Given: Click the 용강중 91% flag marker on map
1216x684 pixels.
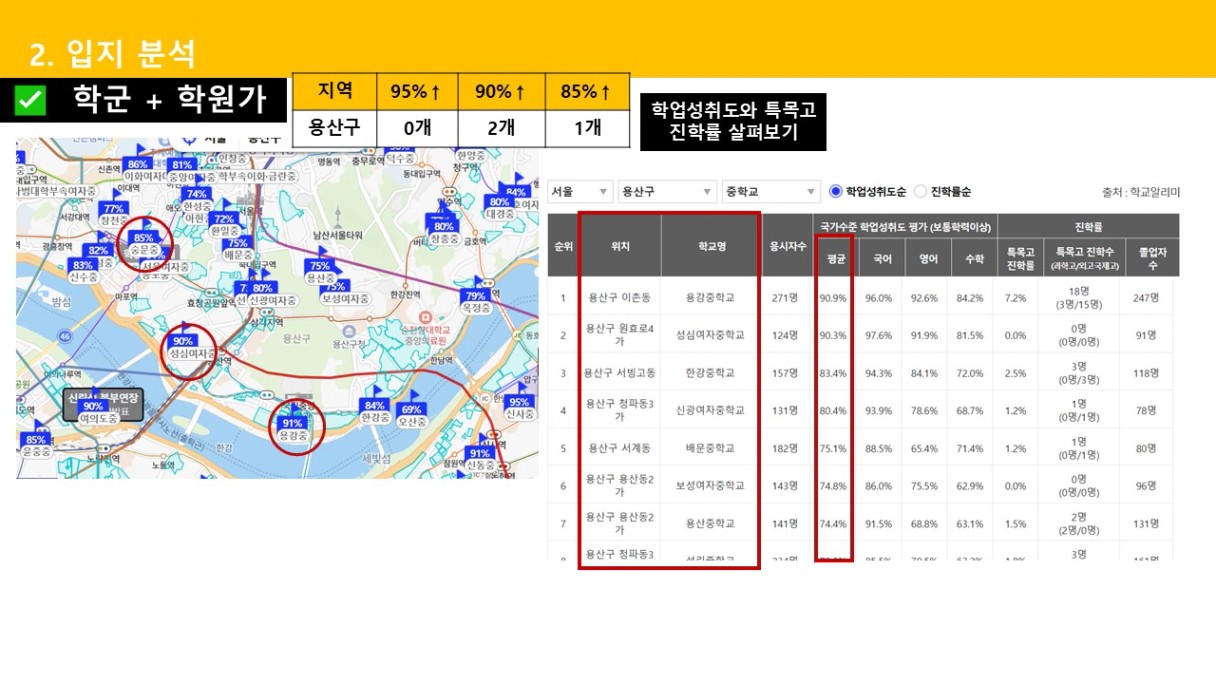Looking at the screenshot, I should tap(293, 423).
